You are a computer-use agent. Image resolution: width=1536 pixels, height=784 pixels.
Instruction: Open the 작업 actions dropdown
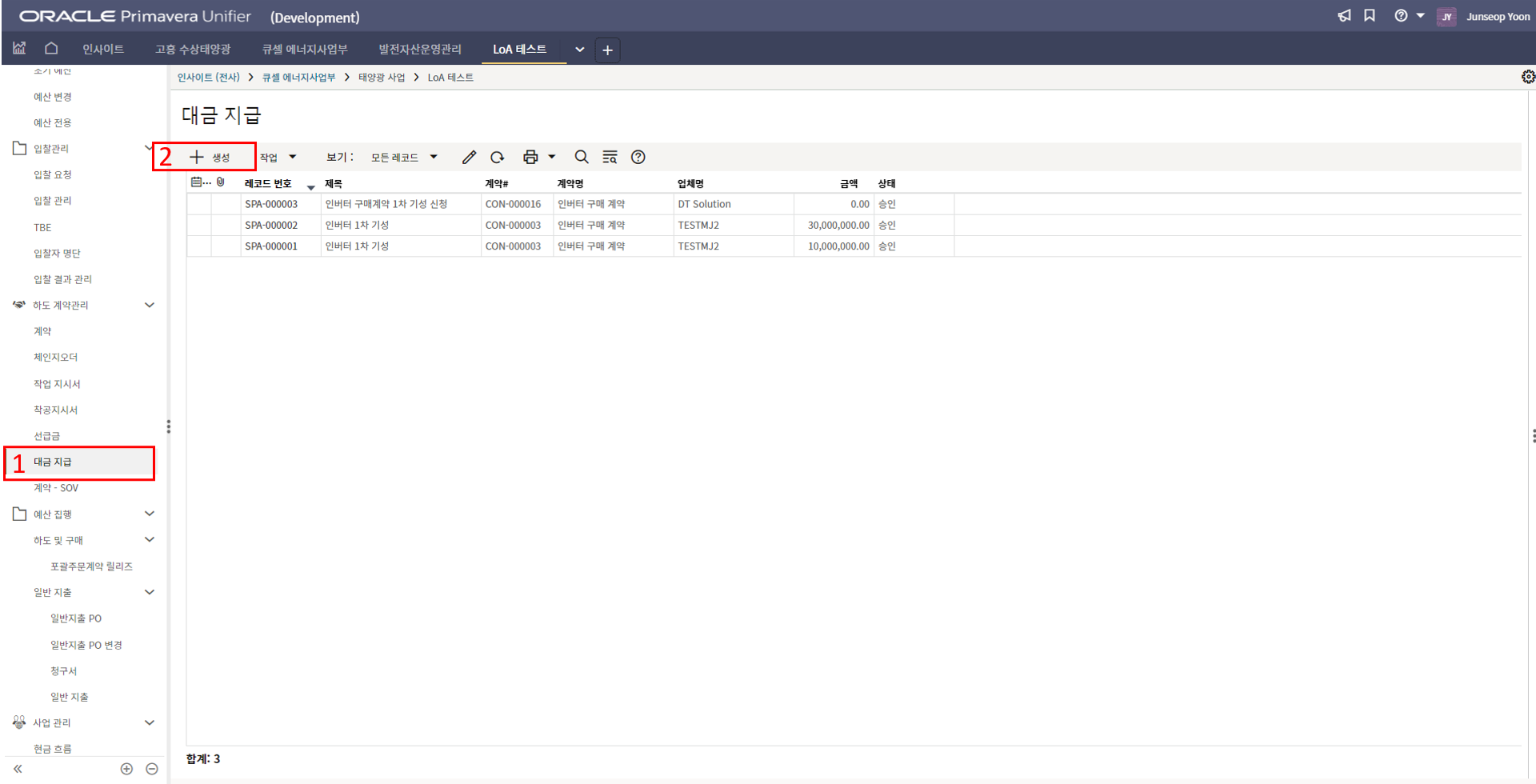pyautogui.click(x=278, y=158)
